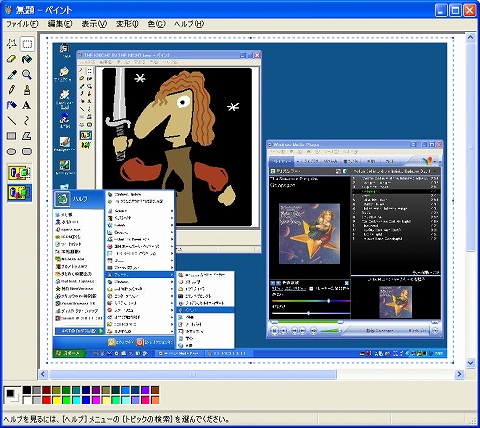
Task: Open the 表示(V) menu
Action: click(94, 24)
